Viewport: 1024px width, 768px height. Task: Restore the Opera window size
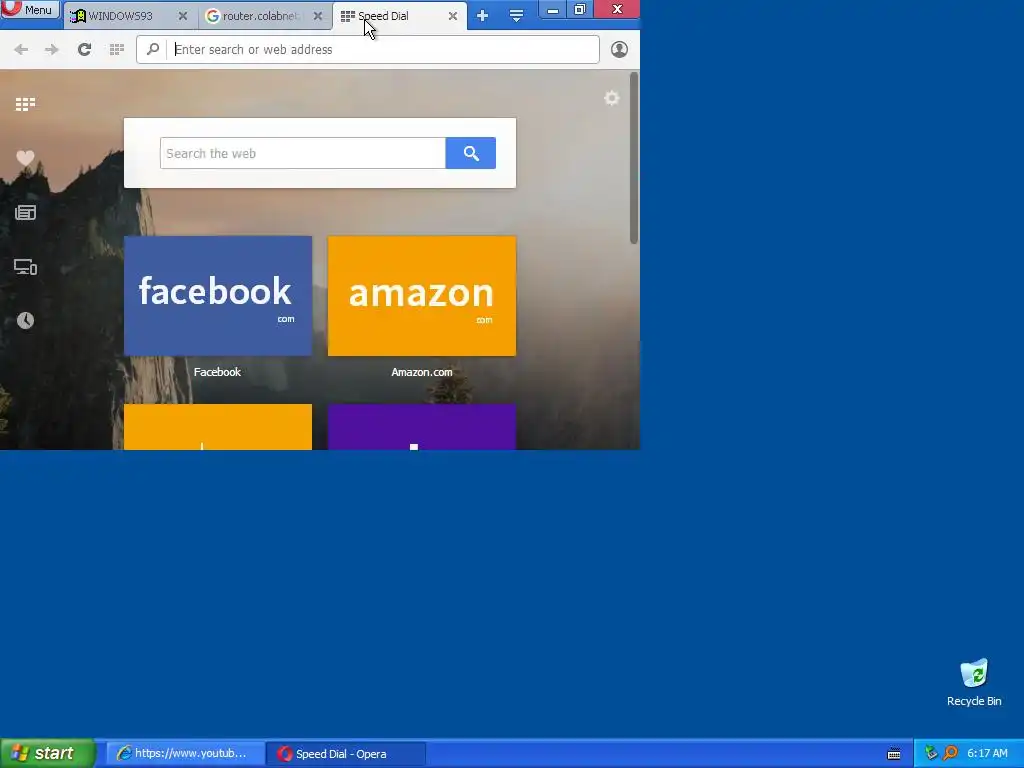point(580,10)
